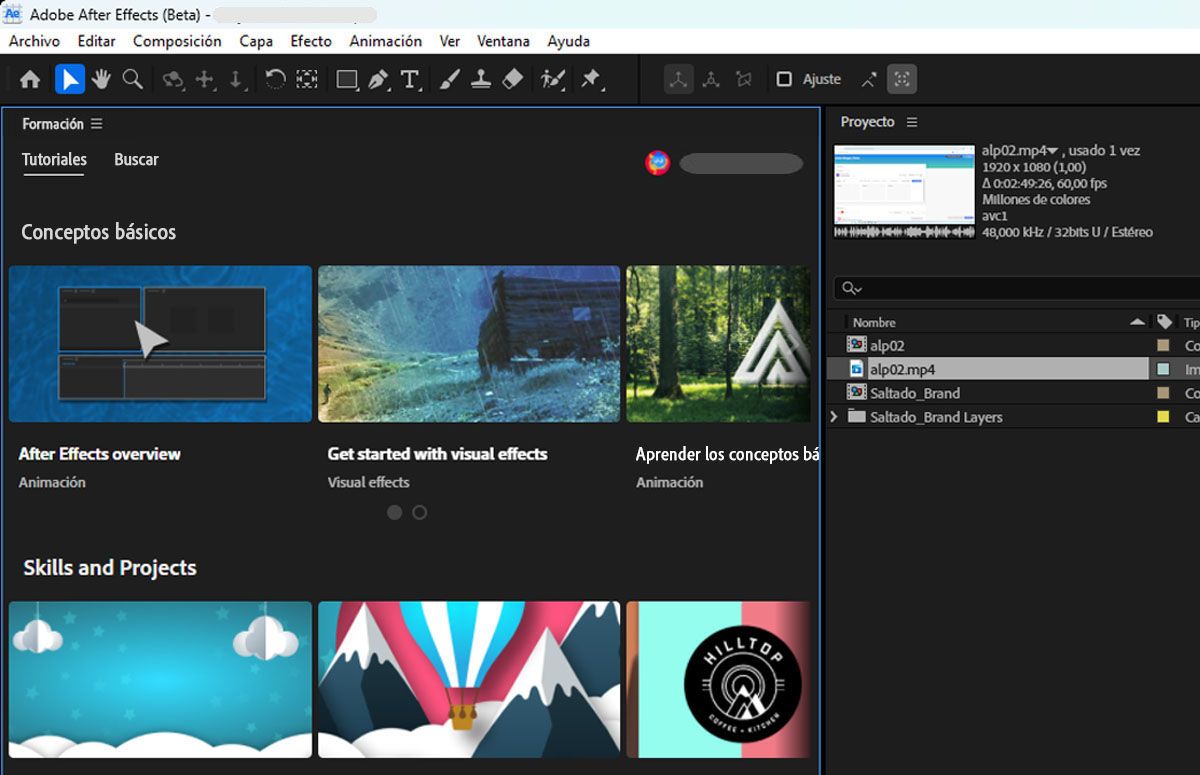Select the Rotation tool
Screen dimensions: 1200x775
275,79
